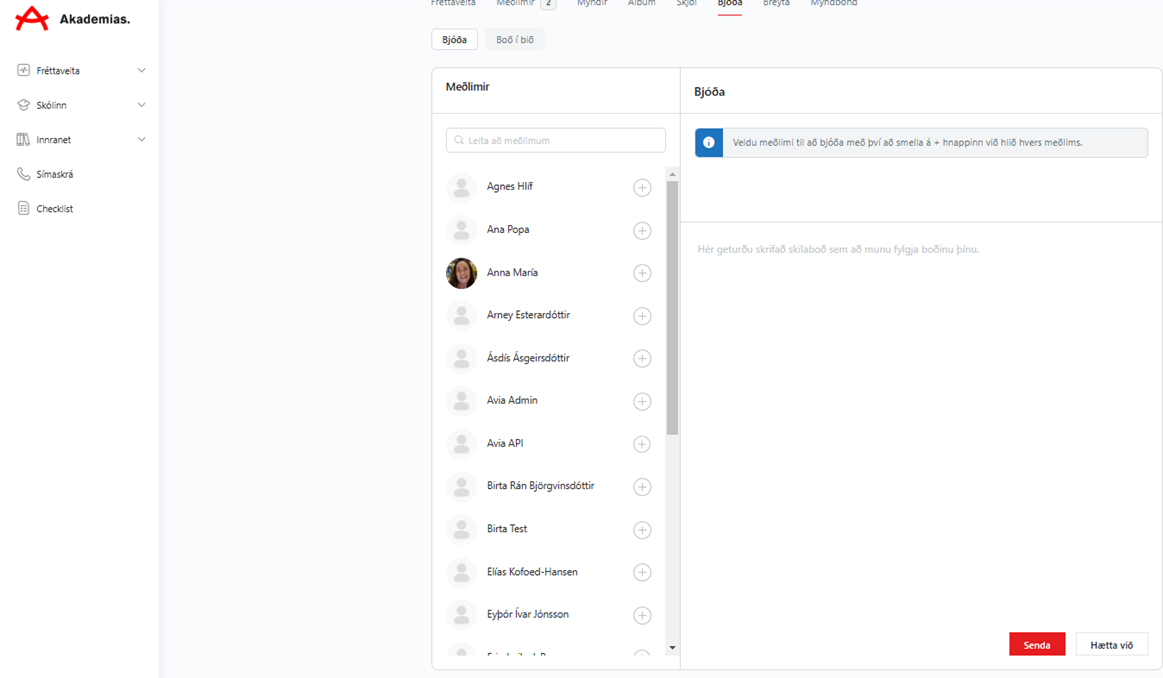
Task: Click the Hætta við cancel button
Action: click(x=1111, y=645)
